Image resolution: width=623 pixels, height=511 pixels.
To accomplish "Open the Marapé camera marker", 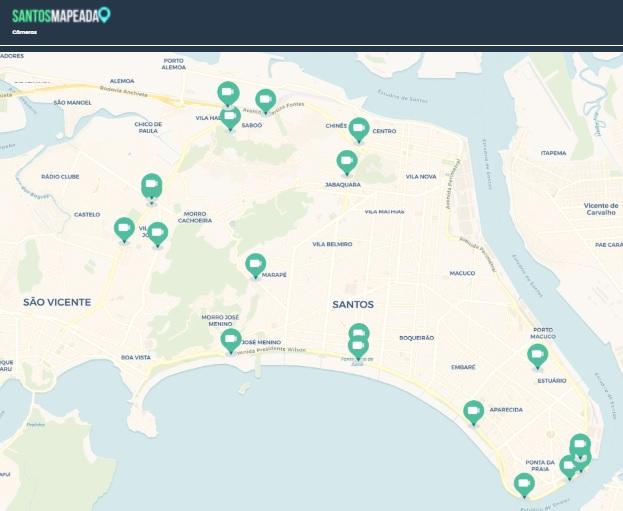I will point(255,266).
